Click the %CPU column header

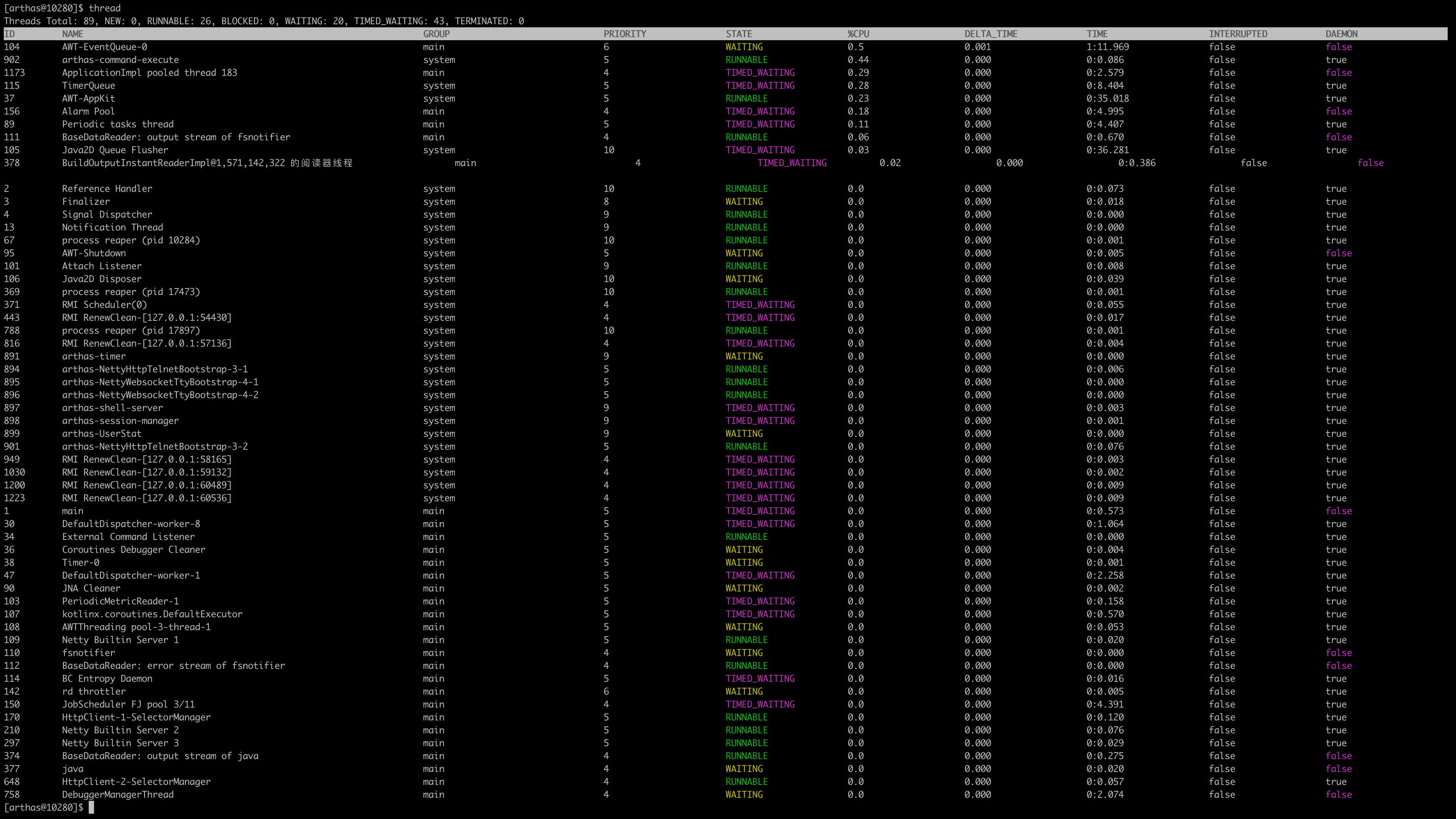tap(858, 34)
